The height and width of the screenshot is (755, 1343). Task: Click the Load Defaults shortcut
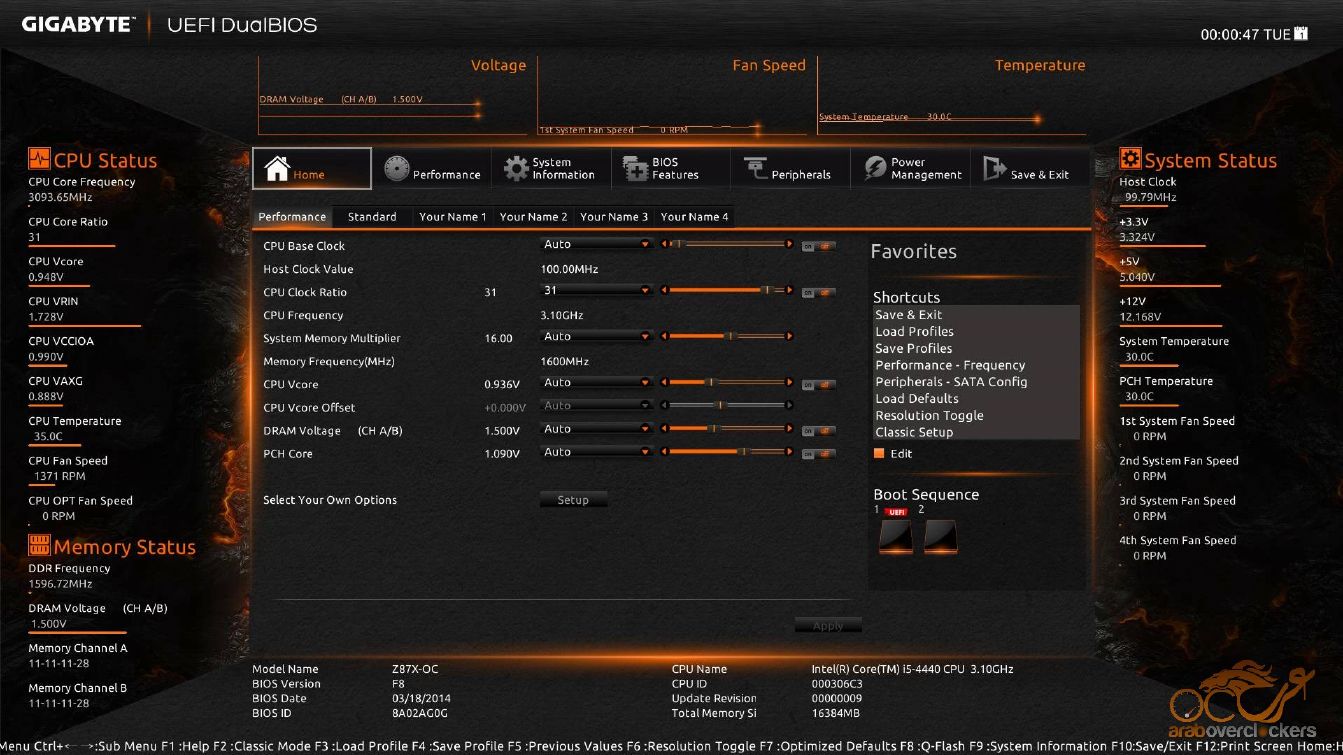tap(916, 399)
